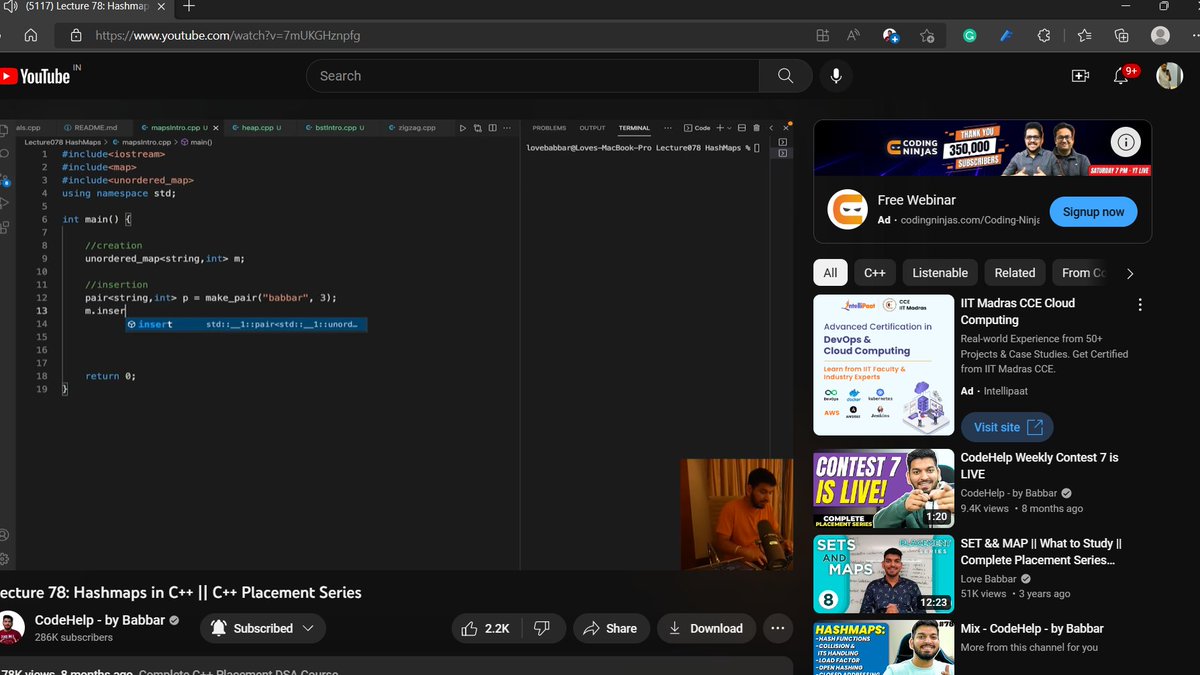Open Free Webinar ad title
Viewport: 1200px width, 675px height.
pyautogui.click(x=917, y=200)
